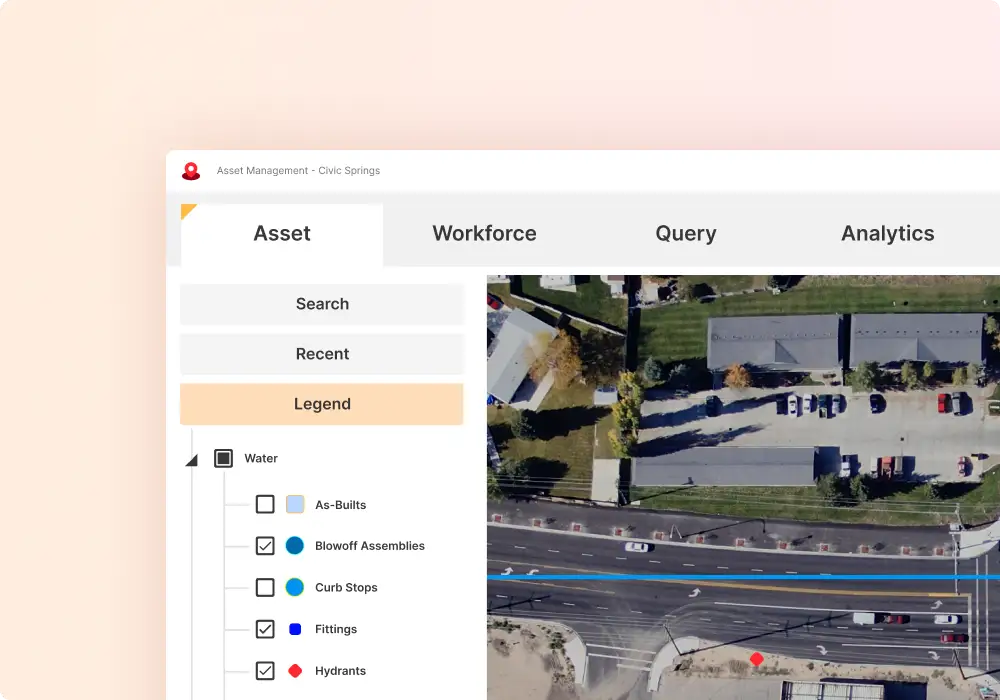Image resolution: width=1000 pixels, height=700 pixels.
Task: Click the As-Builts light blue square icon
Action: 295,504
